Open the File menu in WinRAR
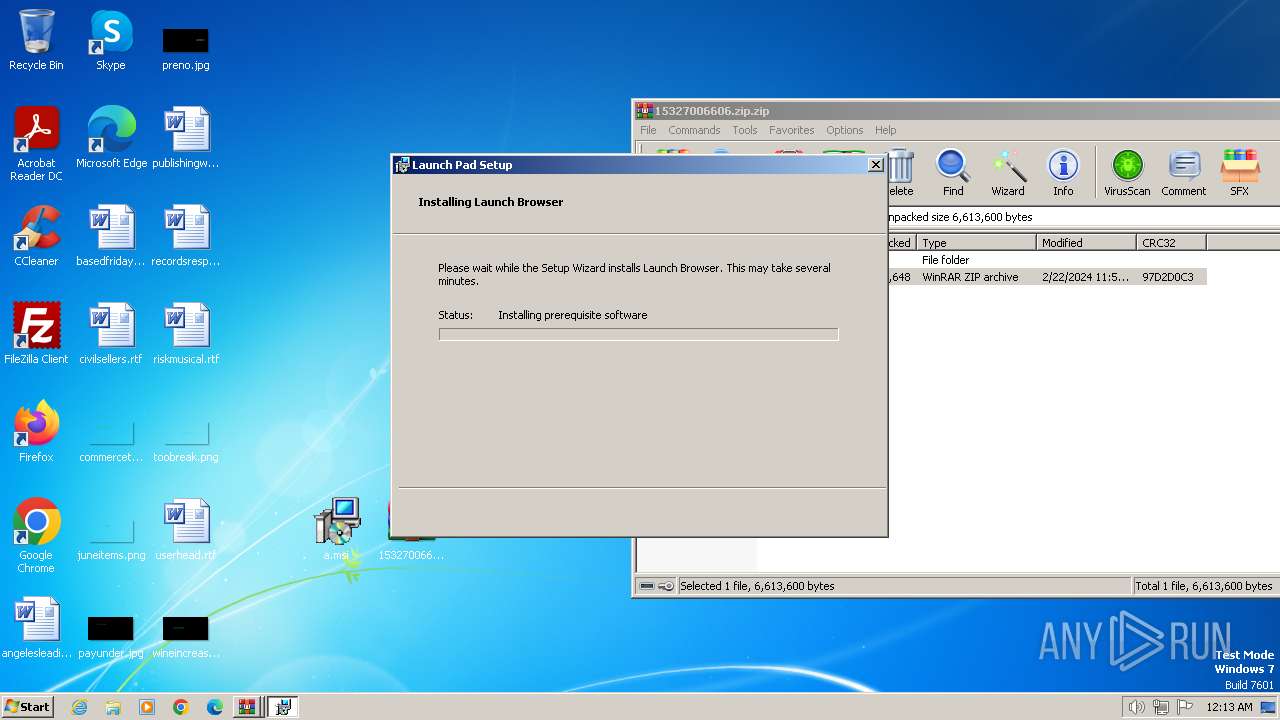 click(x=648, y=130)
